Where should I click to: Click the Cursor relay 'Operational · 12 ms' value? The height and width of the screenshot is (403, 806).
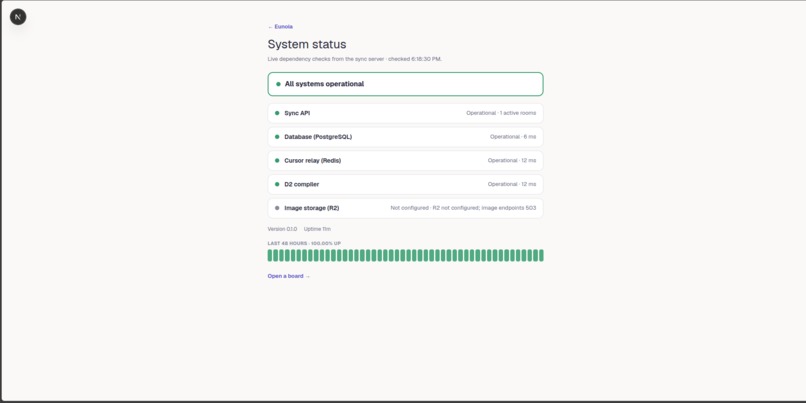pos(512,160)
